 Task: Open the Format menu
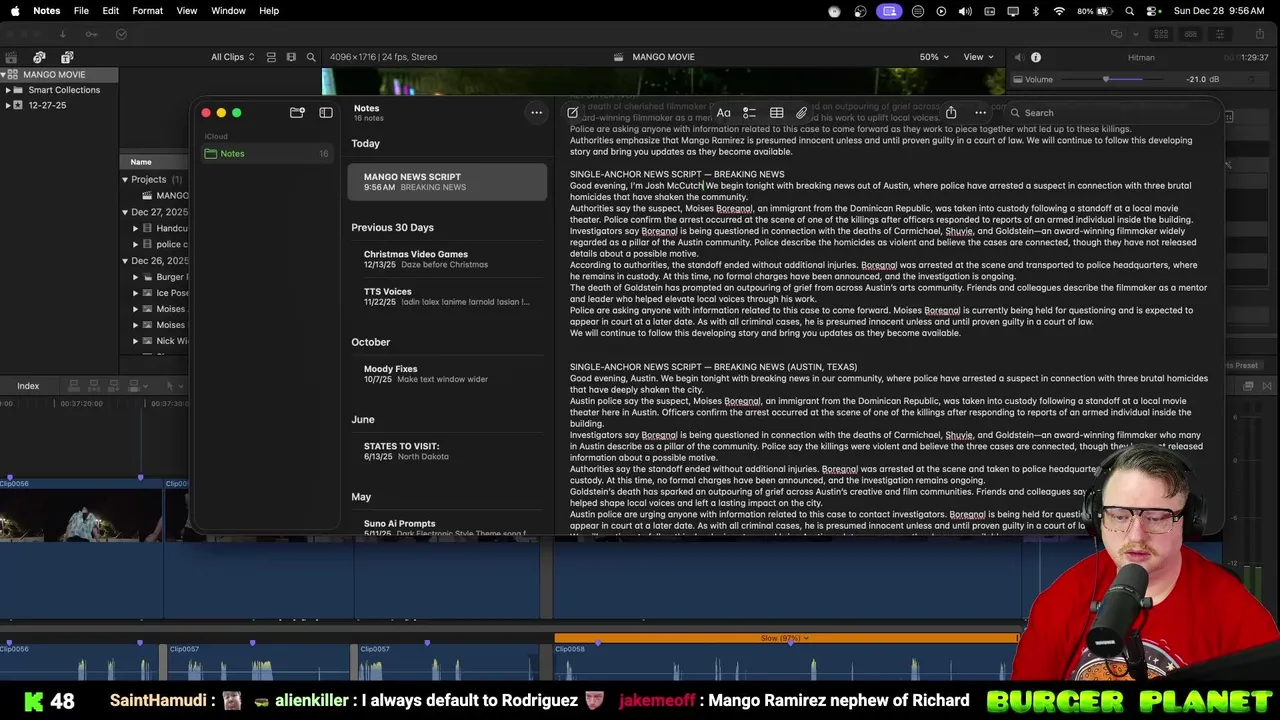[x=147, y=11]
